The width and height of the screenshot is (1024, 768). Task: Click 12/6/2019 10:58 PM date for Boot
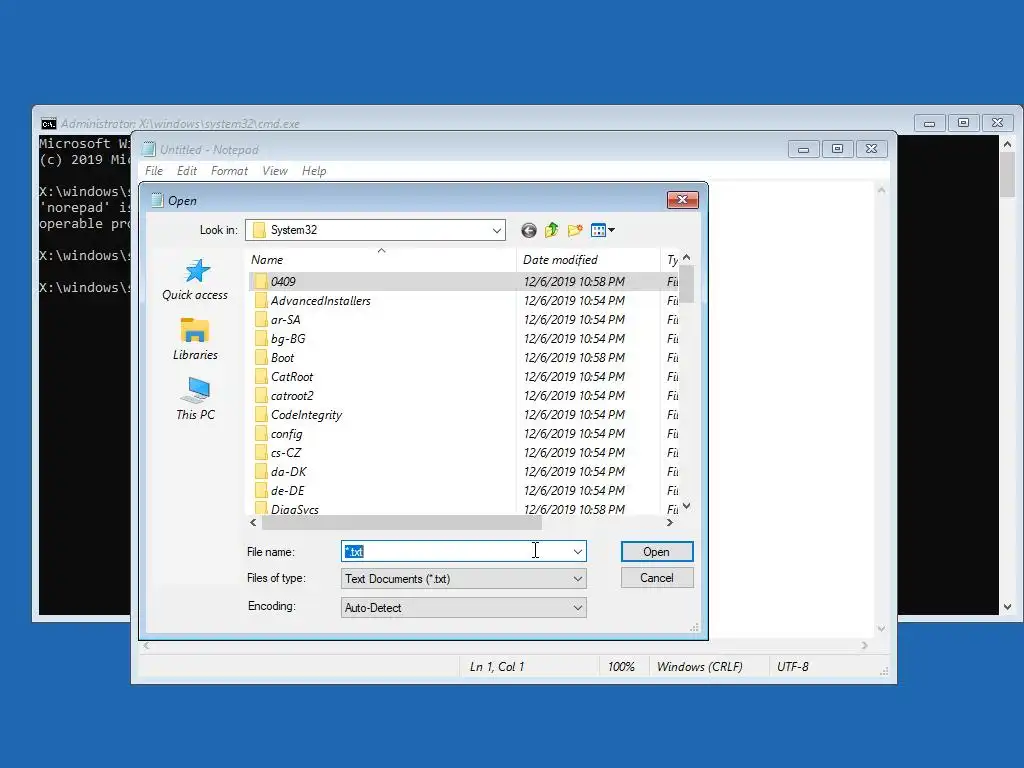(574, 357)
